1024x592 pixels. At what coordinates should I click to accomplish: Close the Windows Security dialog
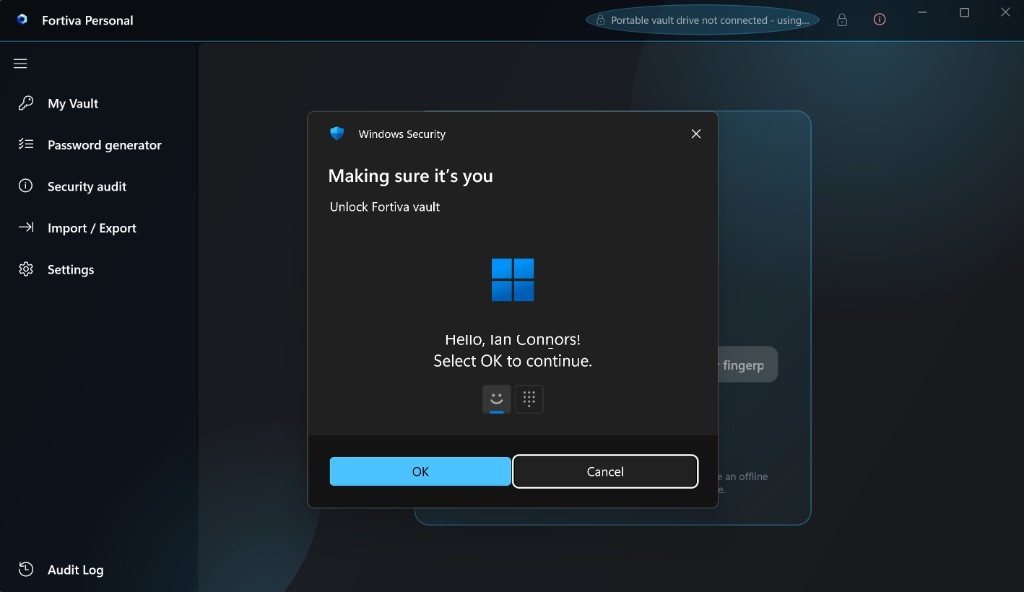[x=696, y=134]
